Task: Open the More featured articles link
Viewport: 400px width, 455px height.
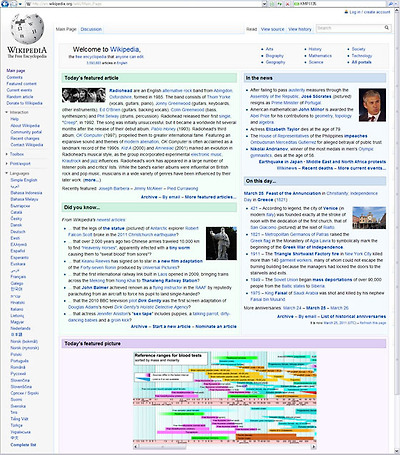Action: pos(210,197)
